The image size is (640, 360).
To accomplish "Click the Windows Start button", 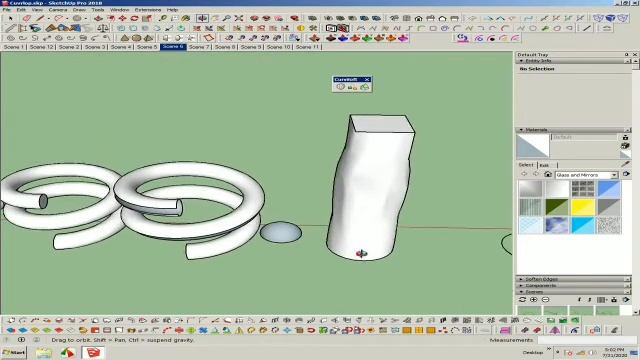I will point(13,353).
